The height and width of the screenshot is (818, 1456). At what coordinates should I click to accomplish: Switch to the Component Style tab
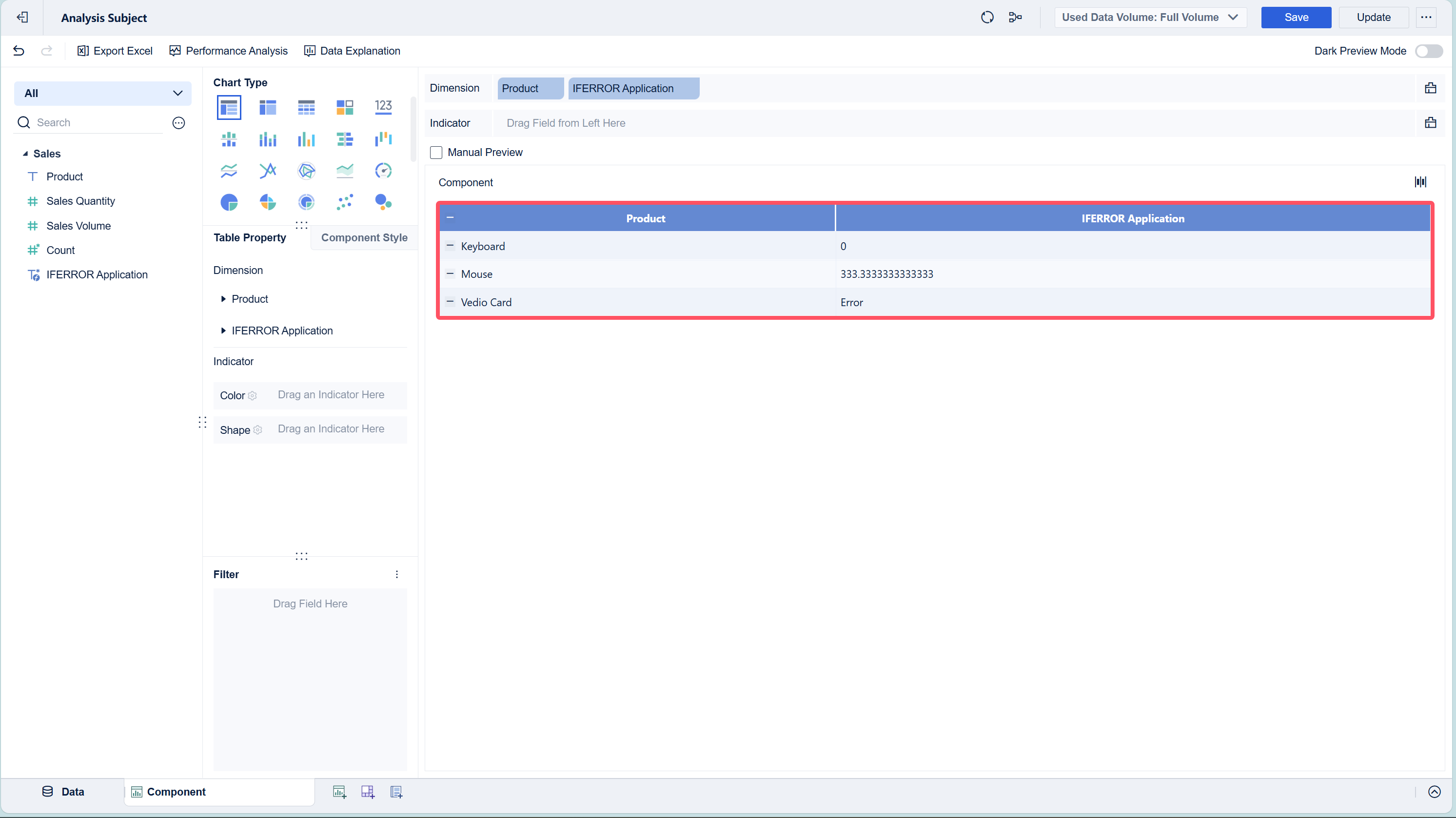pos(364,238)
